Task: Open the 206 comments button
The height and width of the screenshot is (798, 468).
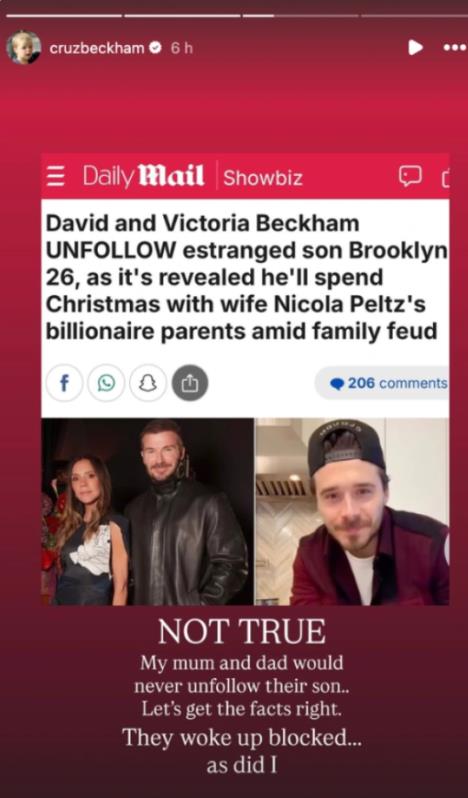Action: point(383,383)
